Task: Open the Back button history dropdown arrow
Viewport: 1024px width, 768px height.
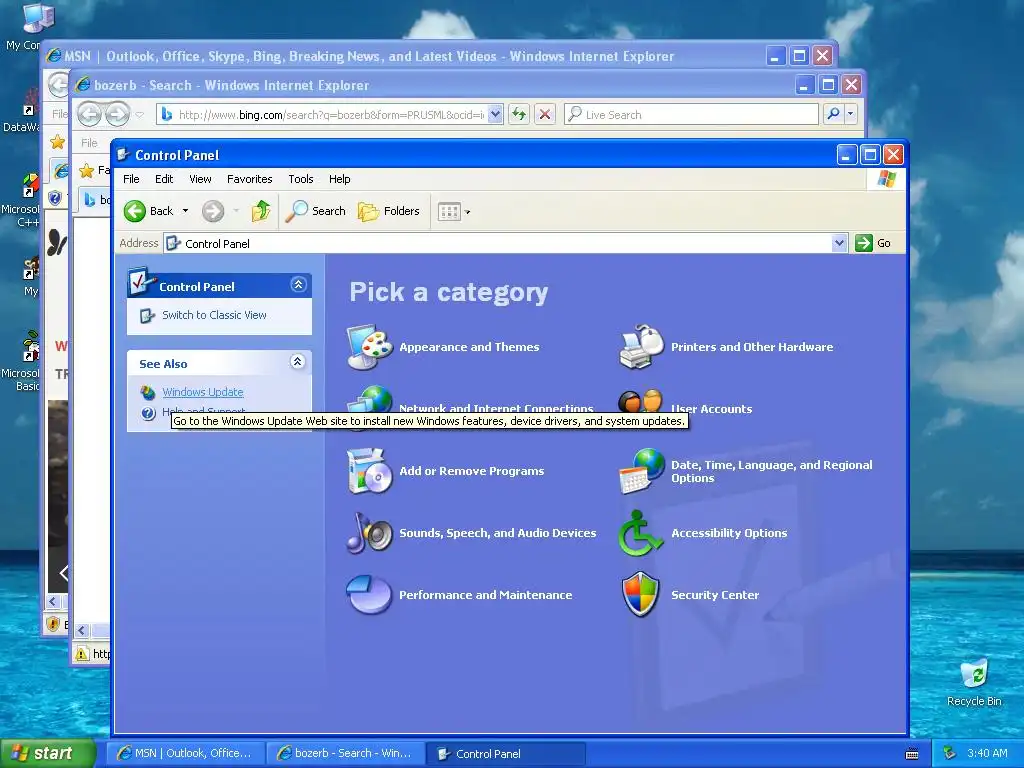Action: (x=185, y=211)
